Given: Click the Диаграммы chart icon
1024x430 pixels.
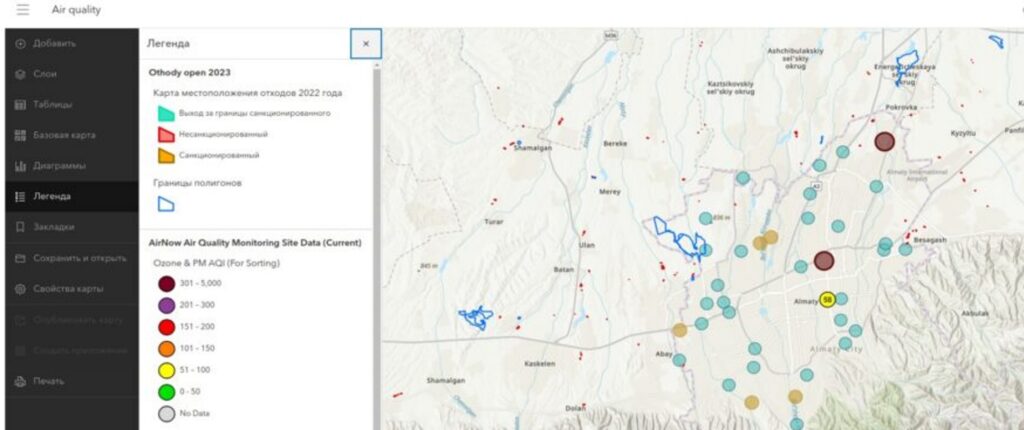Looking at the screenshot, I should [x=20, y=166].
